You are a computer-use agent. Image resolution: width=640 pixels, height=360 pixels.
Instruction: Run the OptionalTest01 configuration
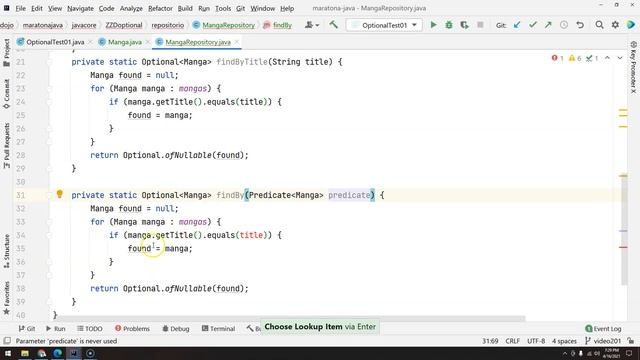click(x=433, y=25)
